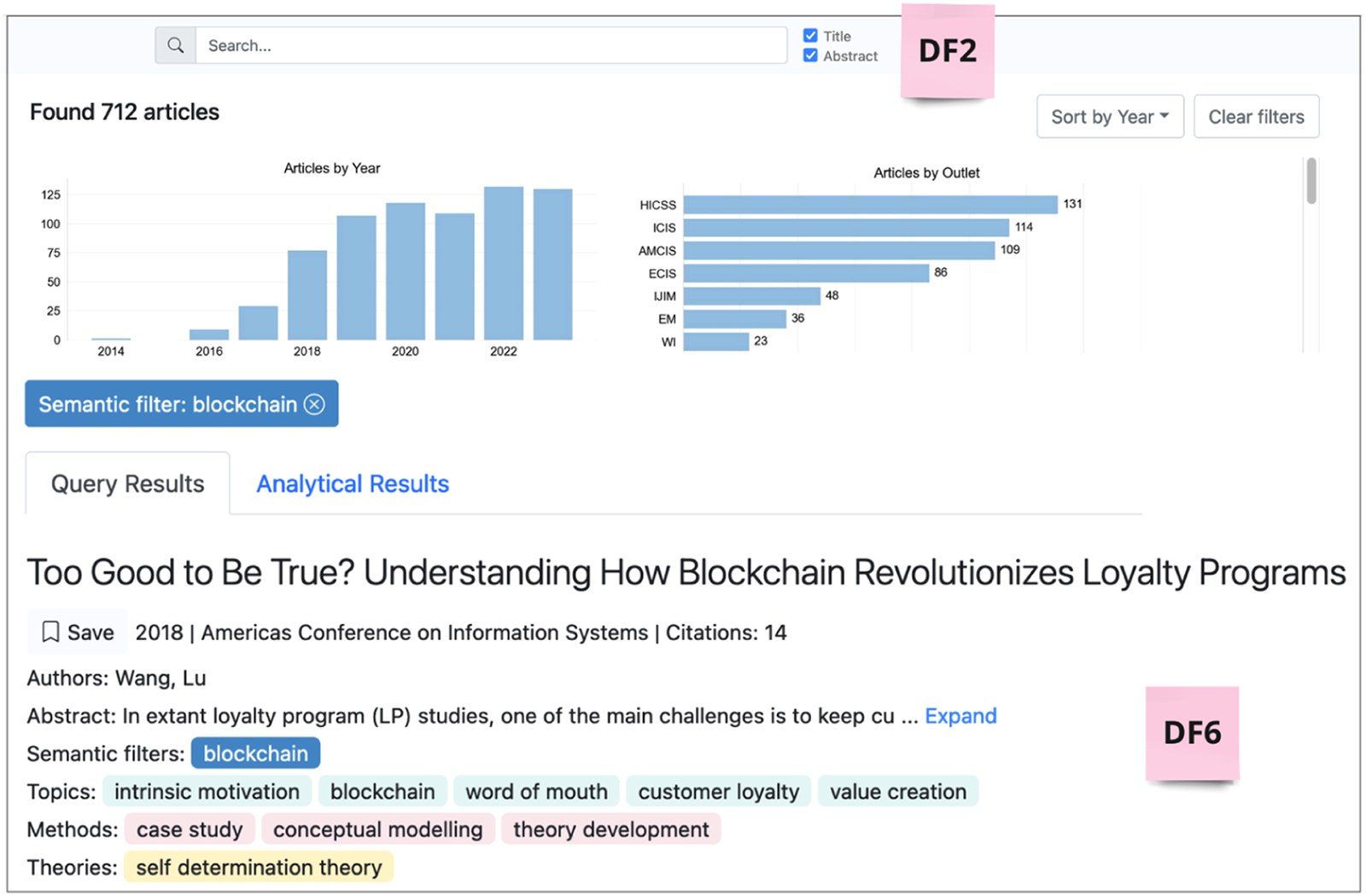
Task: Toggle the Title checkbox
Action: coord(810,36)
